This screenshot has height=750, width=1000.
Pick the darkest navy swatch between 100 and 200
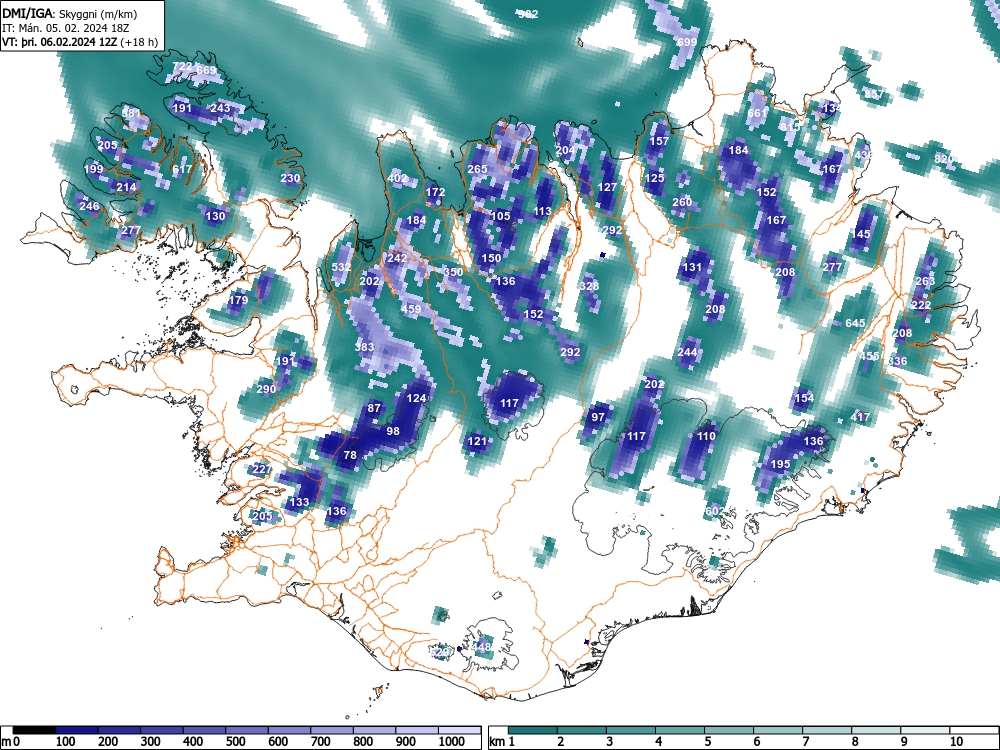tap(77, 730)
